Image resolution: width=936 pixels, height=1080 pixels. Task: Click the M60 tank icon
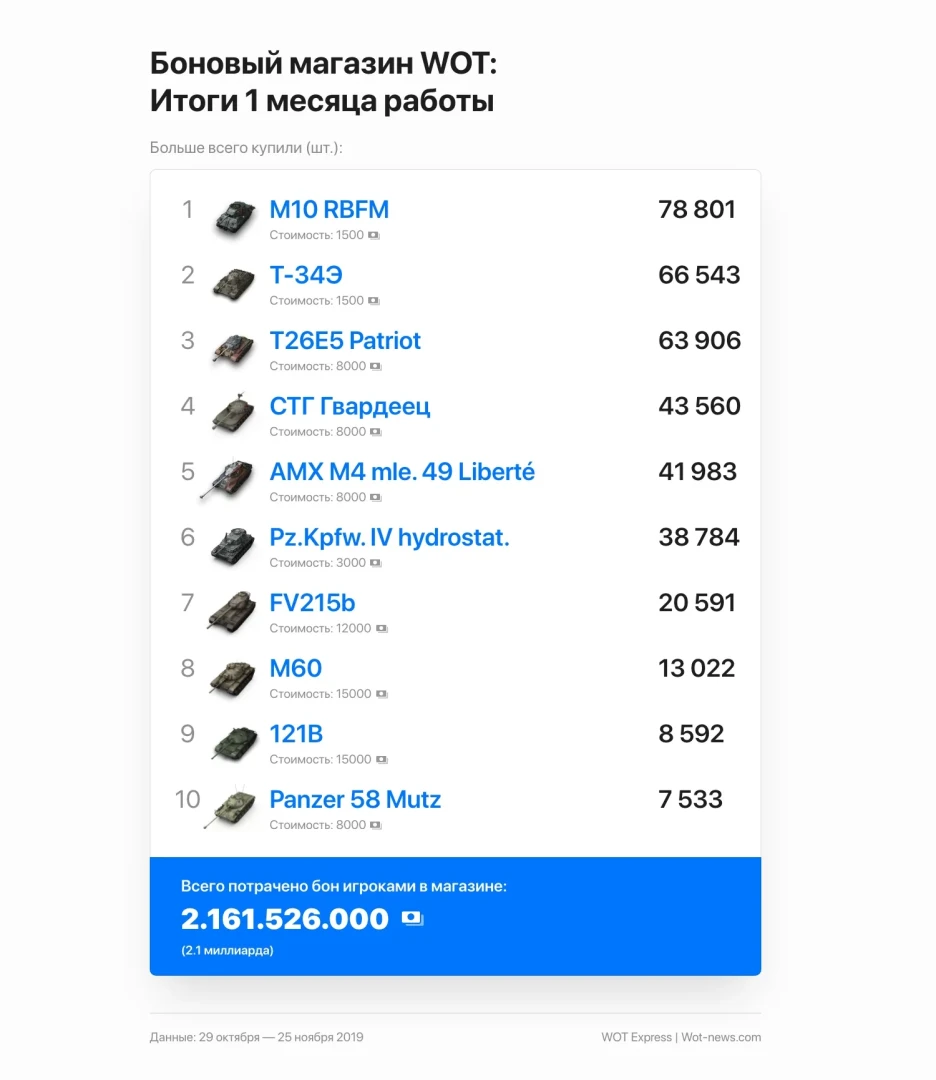click(236, 676)
